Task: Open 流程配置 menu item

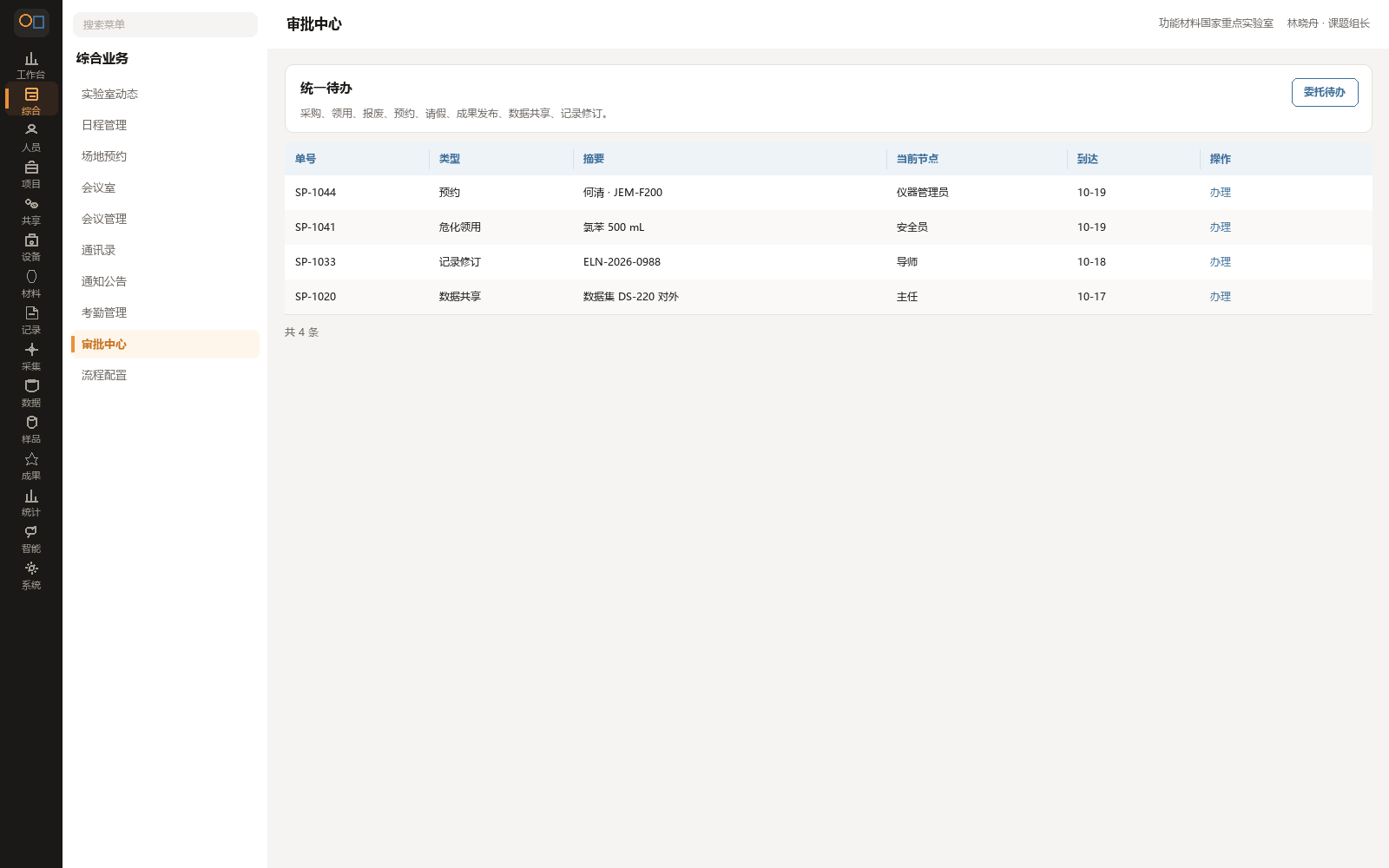Action: pyautogui.click(x=165, y=375)
